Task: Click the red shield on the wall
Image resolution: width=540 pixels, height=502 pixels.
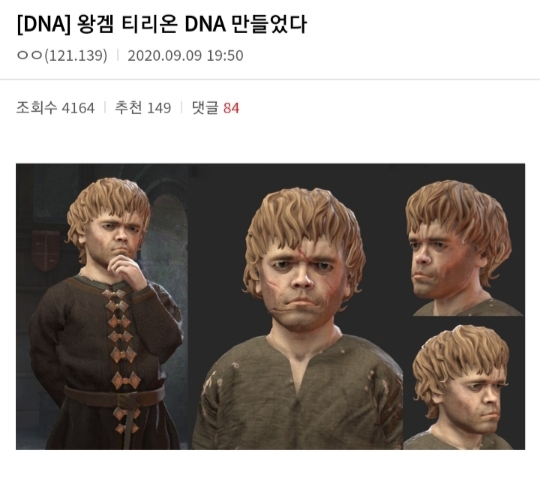Action: (x=45, y=250)
